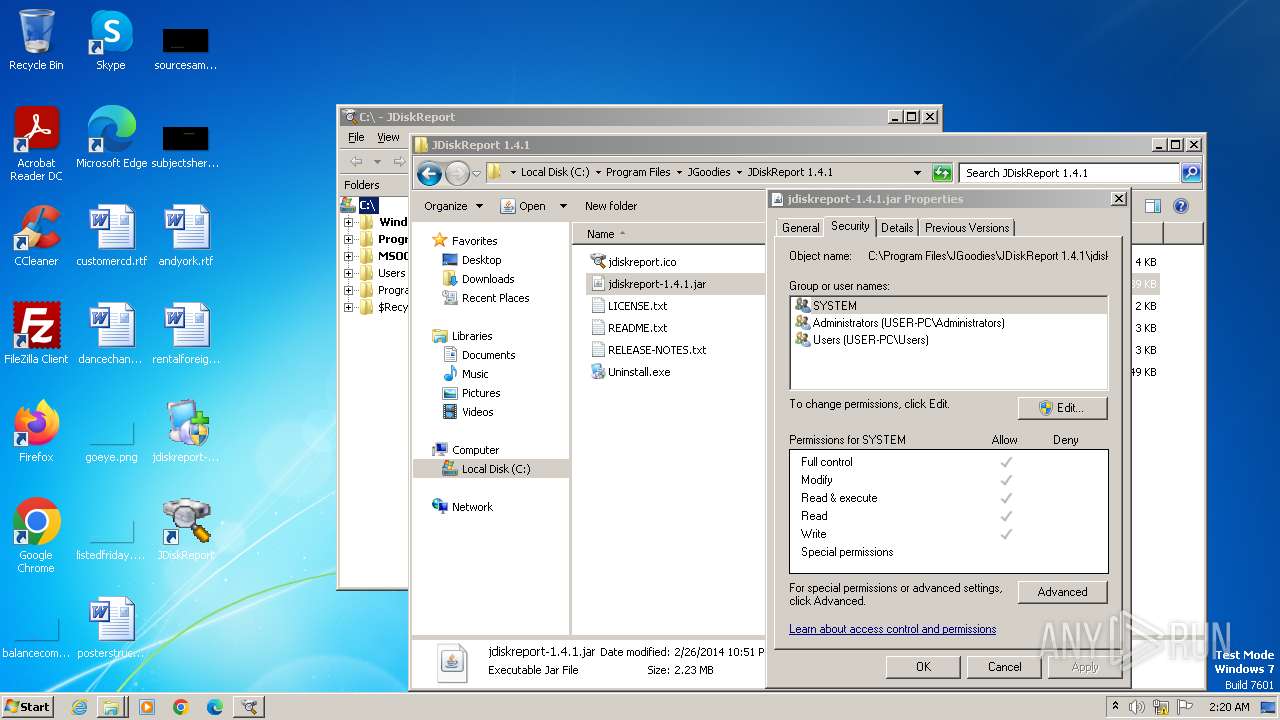Select RELEASE-NOTES.txt file

point(648,350)
